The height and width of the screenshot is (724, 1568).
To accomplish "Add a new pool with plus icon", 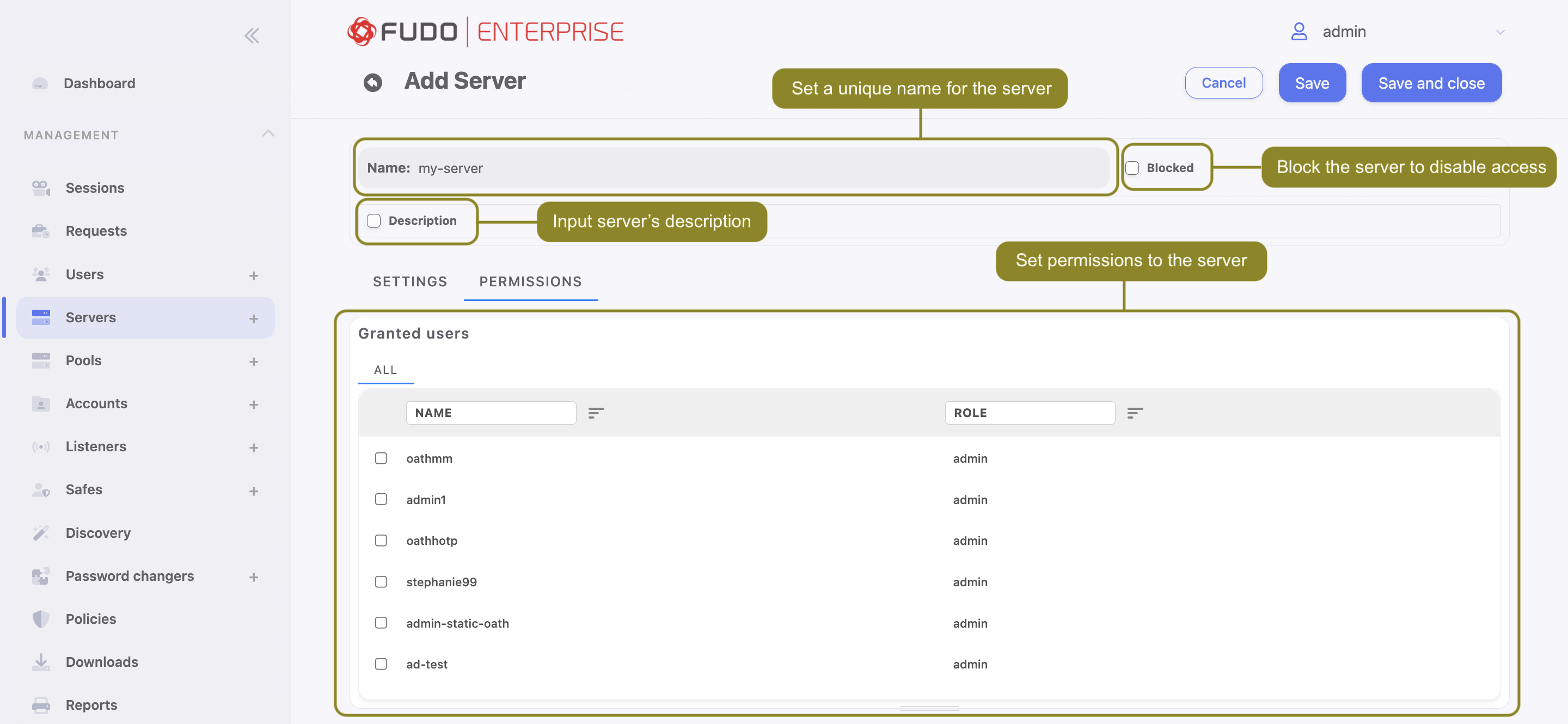I will [254, 361].
